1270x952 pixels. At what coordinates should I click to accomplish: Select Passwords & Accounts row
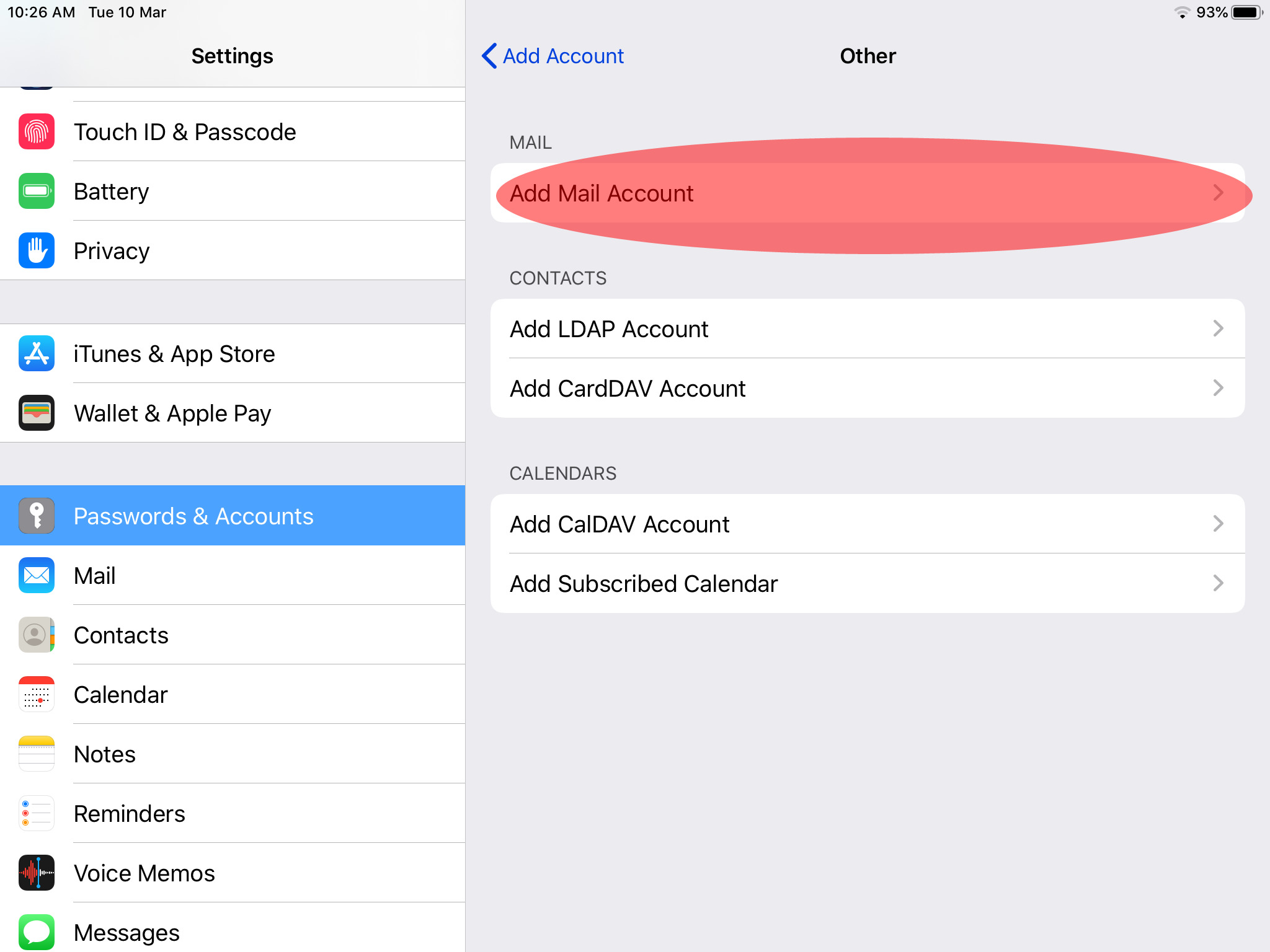(x=233, y=516)
